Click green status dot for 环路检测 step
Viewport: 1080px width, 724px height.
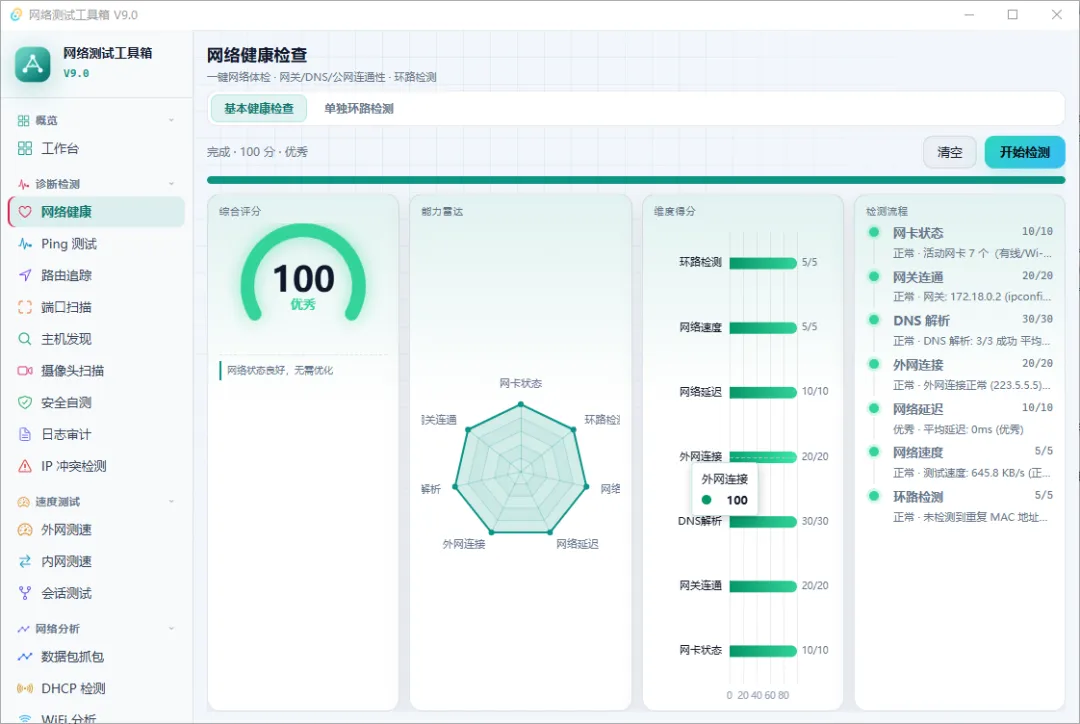873,495
